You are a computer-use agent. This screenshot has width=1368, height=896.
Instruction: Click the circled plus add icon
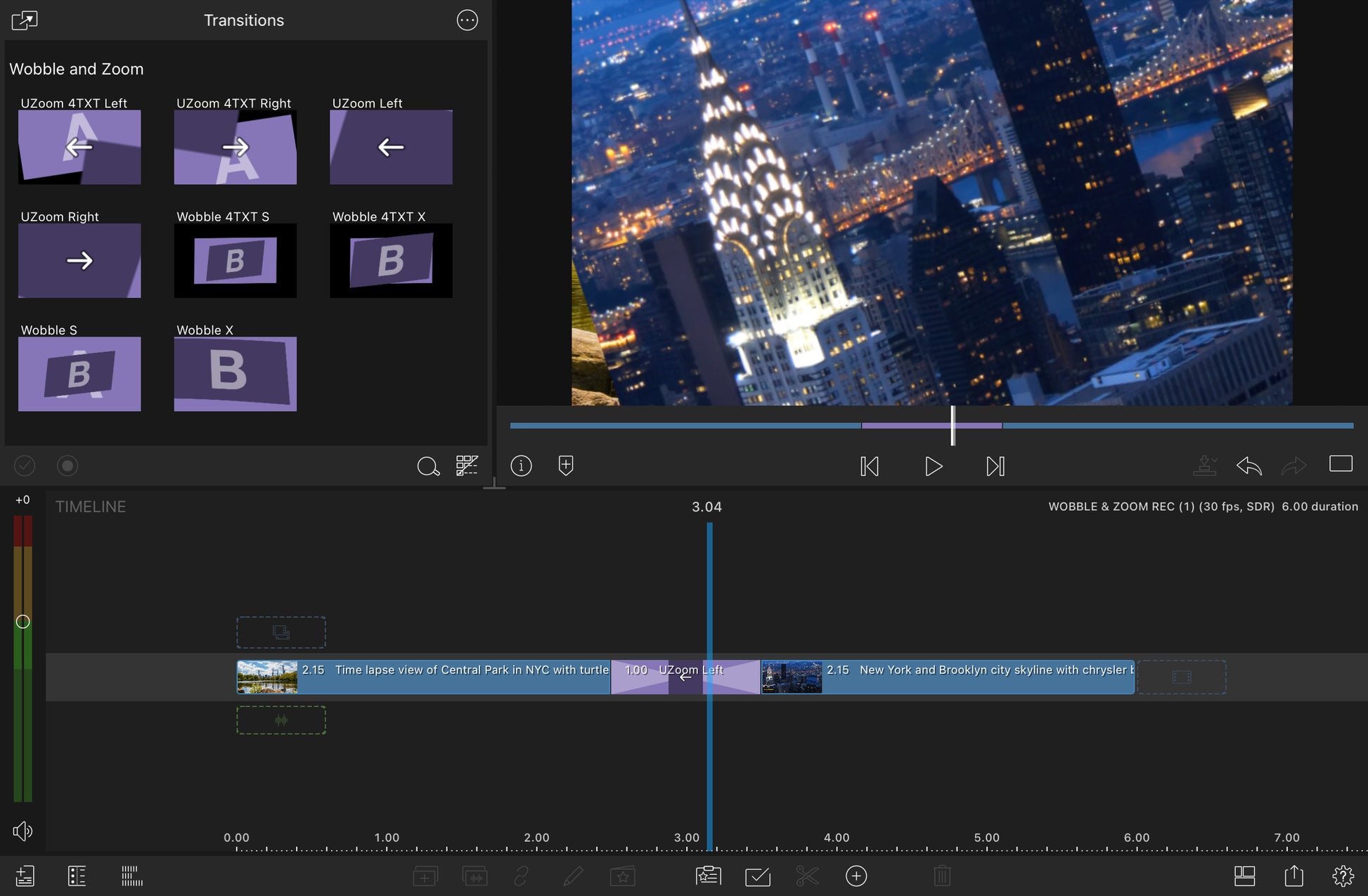coord(856,876)
